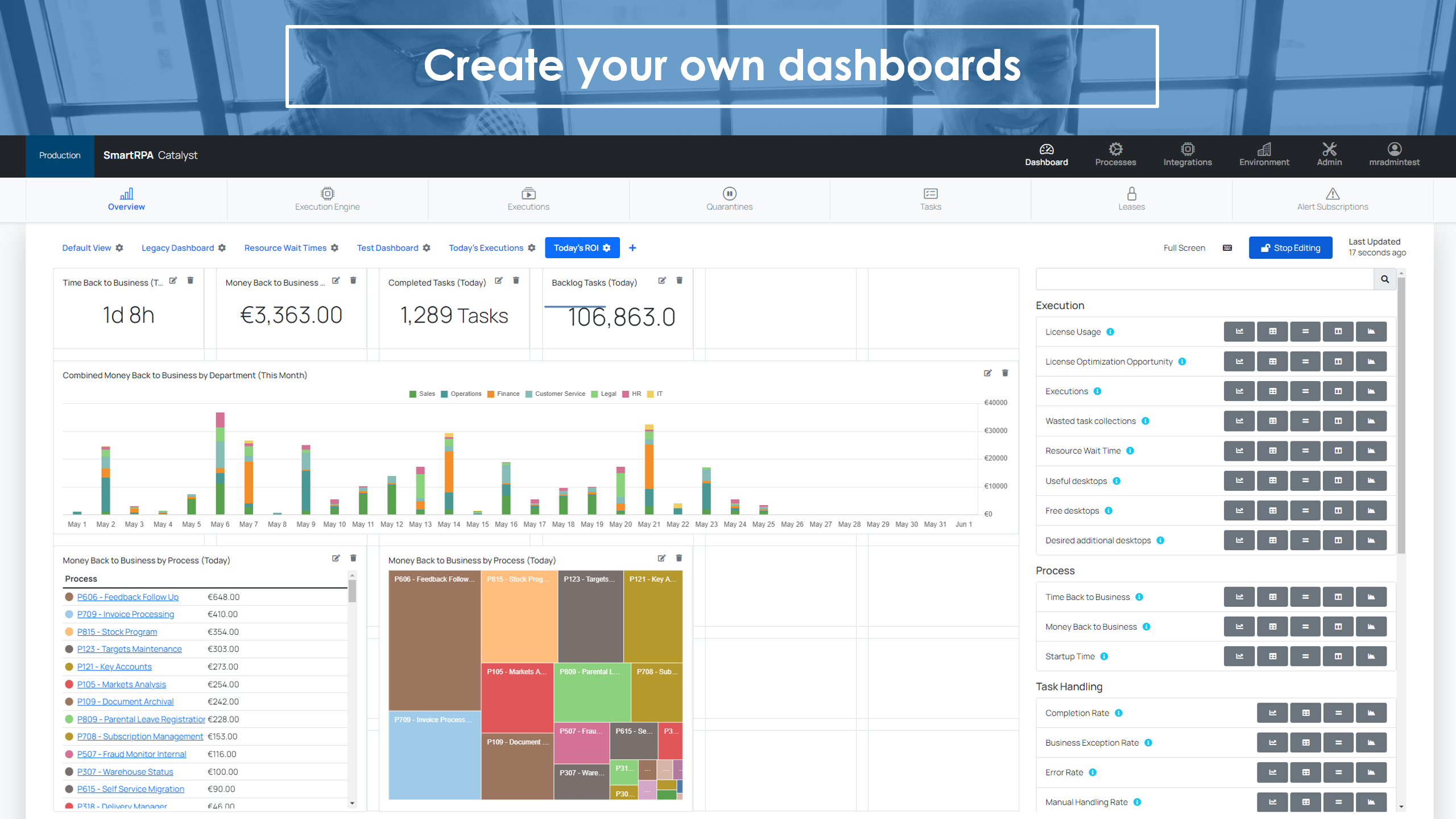Show info for Resource Wait Time metric
The width and height of the screenshot is (1456, 819).
1130,451
